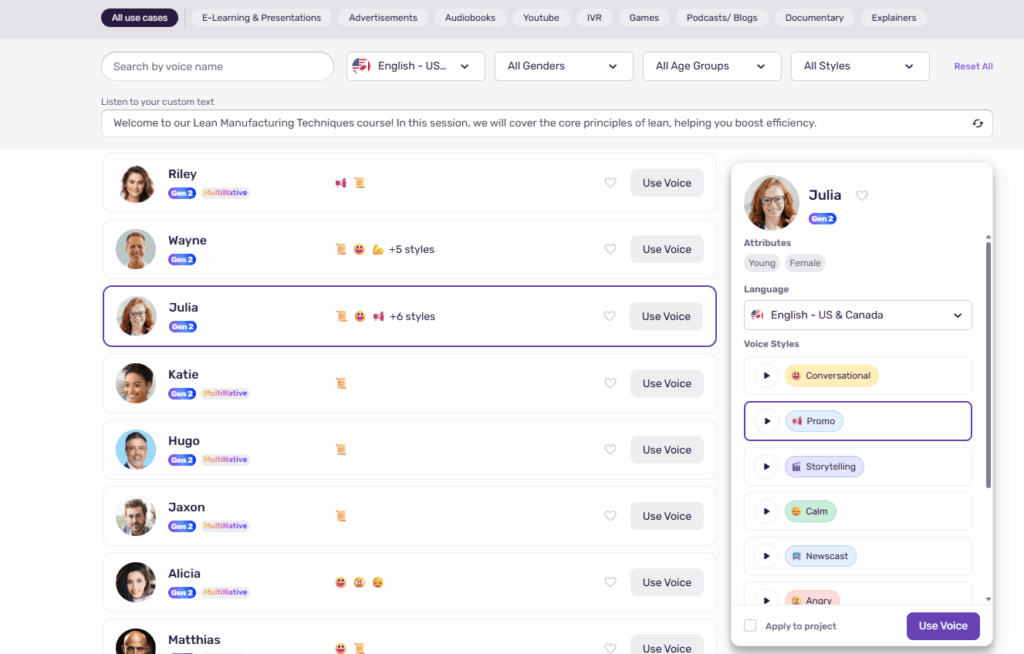Switch to the Audiobooks use case tab
The height and width of the screenshot is (654, 1024).
(x=470, y=18)
